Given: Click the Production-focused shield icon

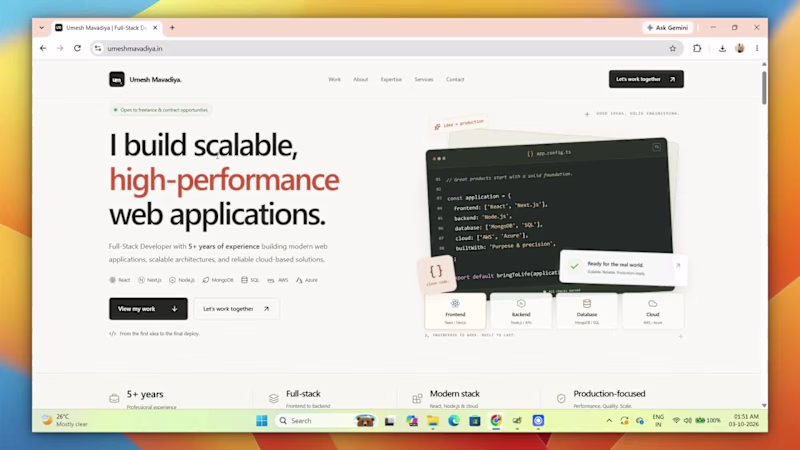Looking at the screenshot, I should pos(561,398).
